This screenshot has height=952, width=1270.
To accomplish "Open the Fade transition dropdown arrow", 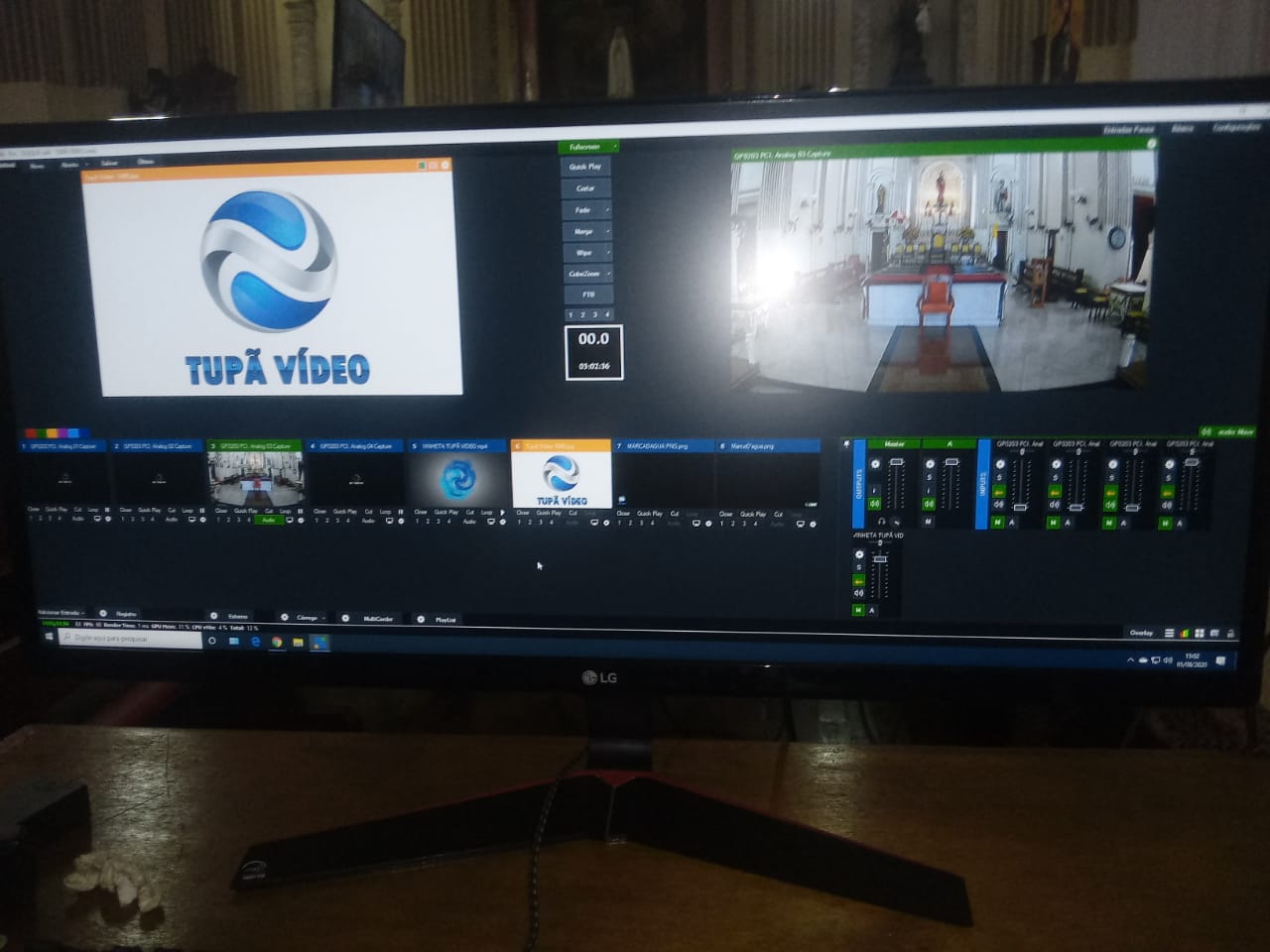I will point(607,210).
